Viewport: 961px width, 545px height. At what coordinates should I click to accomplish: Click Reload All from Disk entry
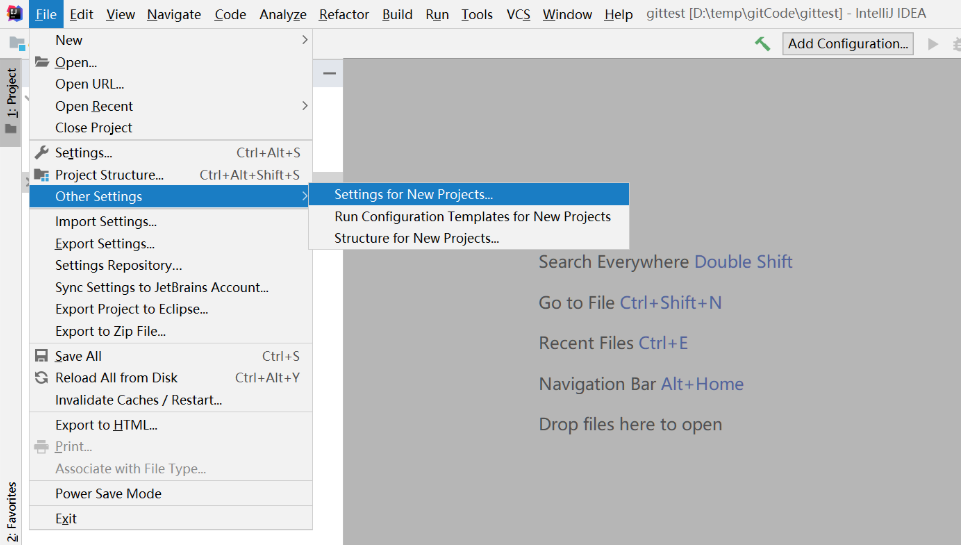click(171, 378)
